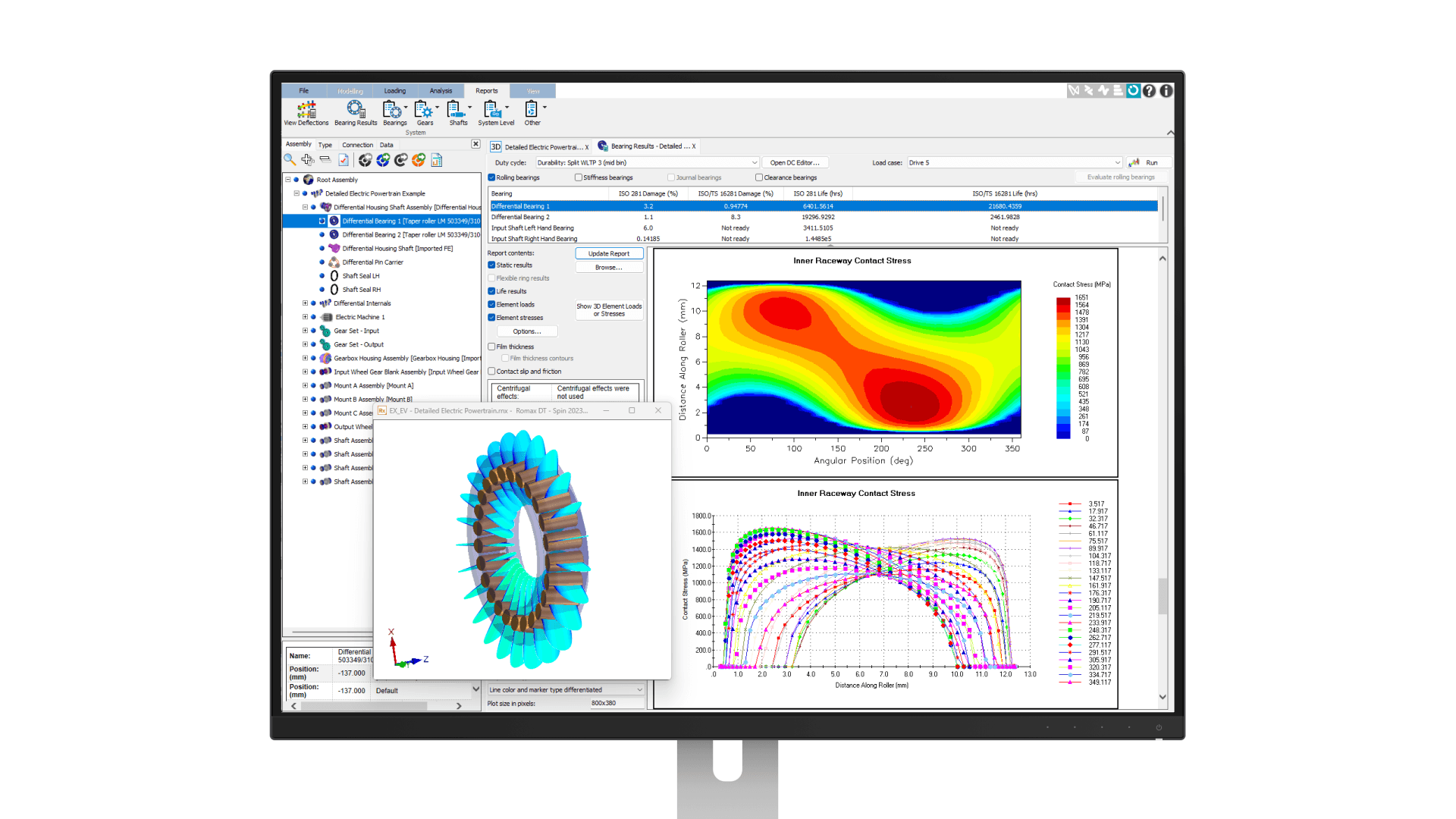Click the magnifier search icon in Assembly panel
The height and width of the screenshot is (819, 1456).
pos(290,160)
